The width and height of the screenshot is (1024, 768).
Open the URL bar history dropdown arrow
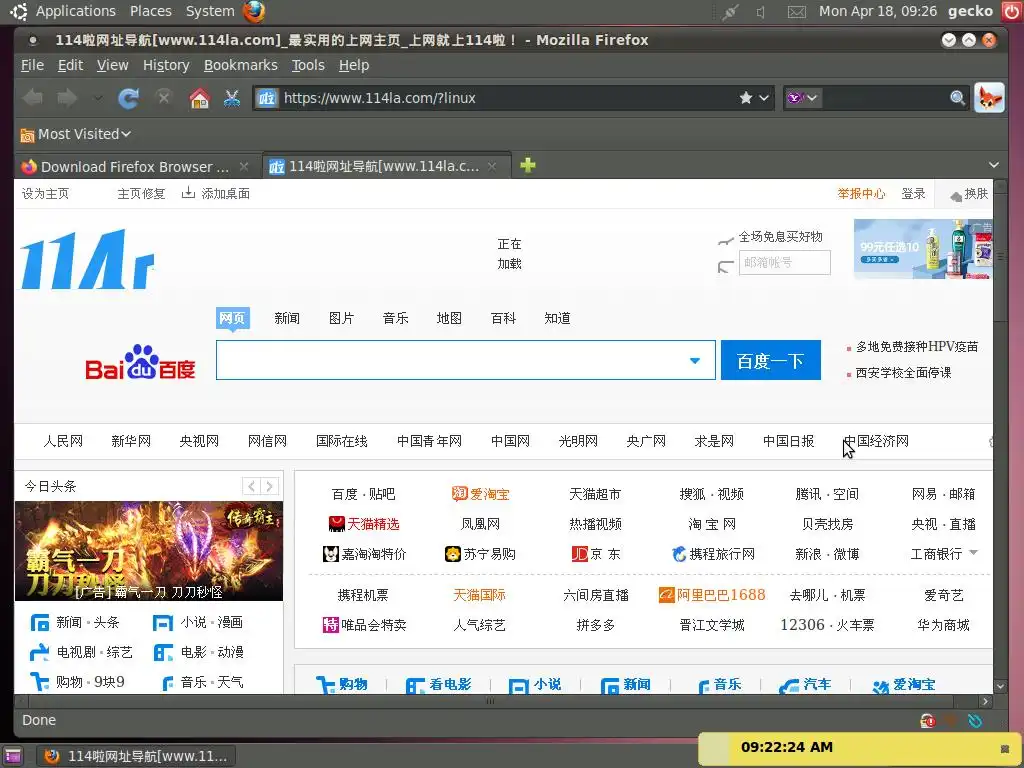764,99
